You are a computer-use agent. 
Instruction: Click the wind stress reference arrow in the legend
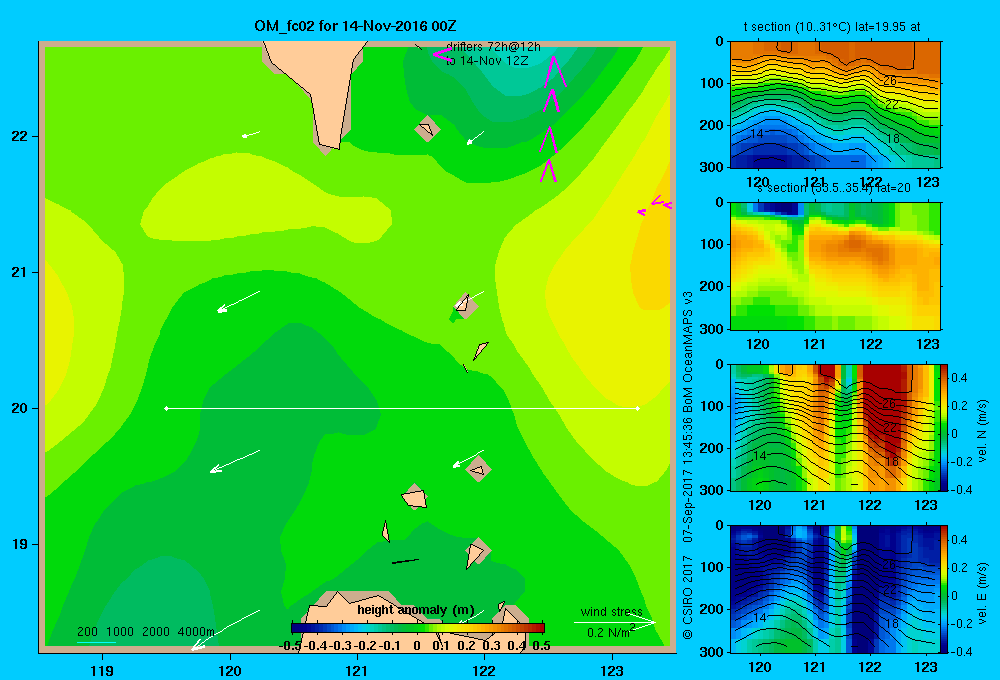click(614, 622)
